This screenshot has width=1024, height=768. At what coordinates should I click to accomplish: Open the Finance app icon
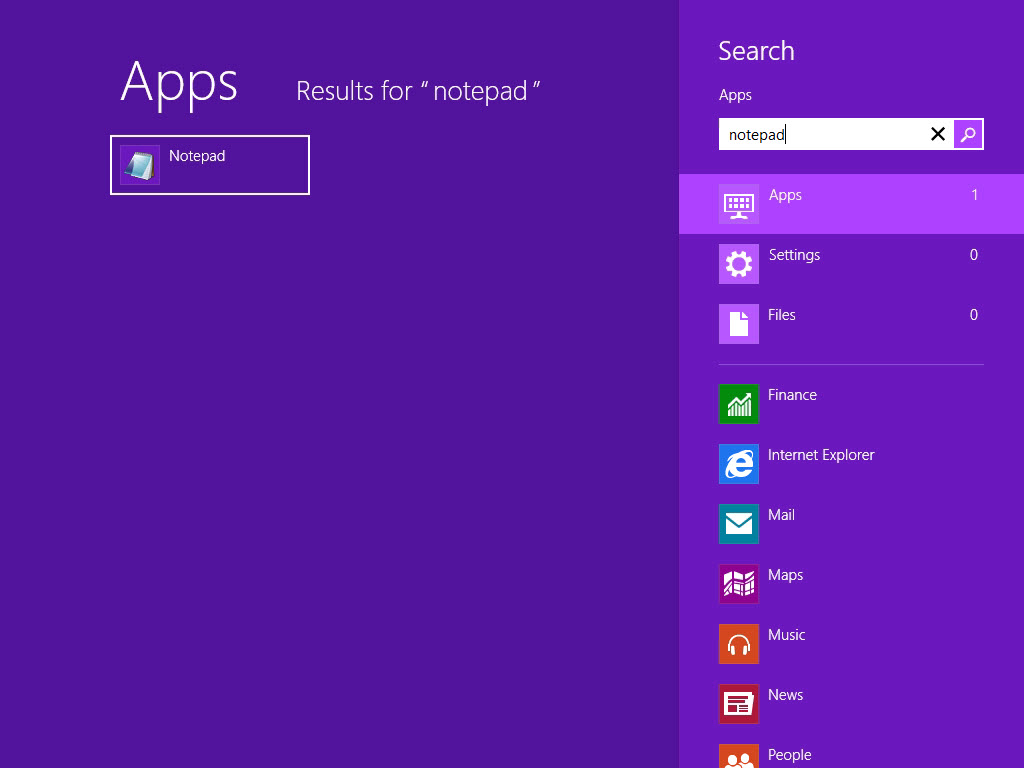[x=738, y=404]
